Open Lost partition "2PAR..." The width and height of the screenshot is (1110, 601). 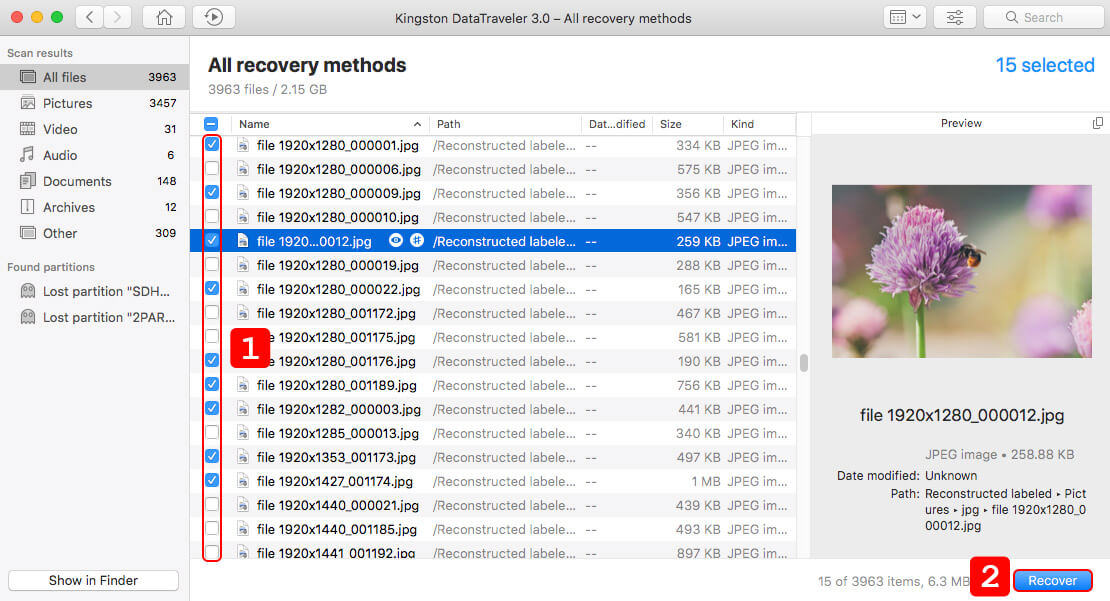(95, 317)
